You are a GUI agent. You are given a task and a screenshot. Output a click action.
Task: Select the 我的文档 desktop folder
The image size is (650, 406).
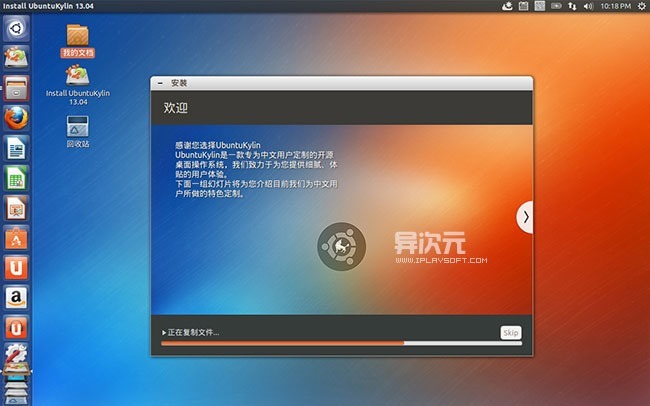78,40
